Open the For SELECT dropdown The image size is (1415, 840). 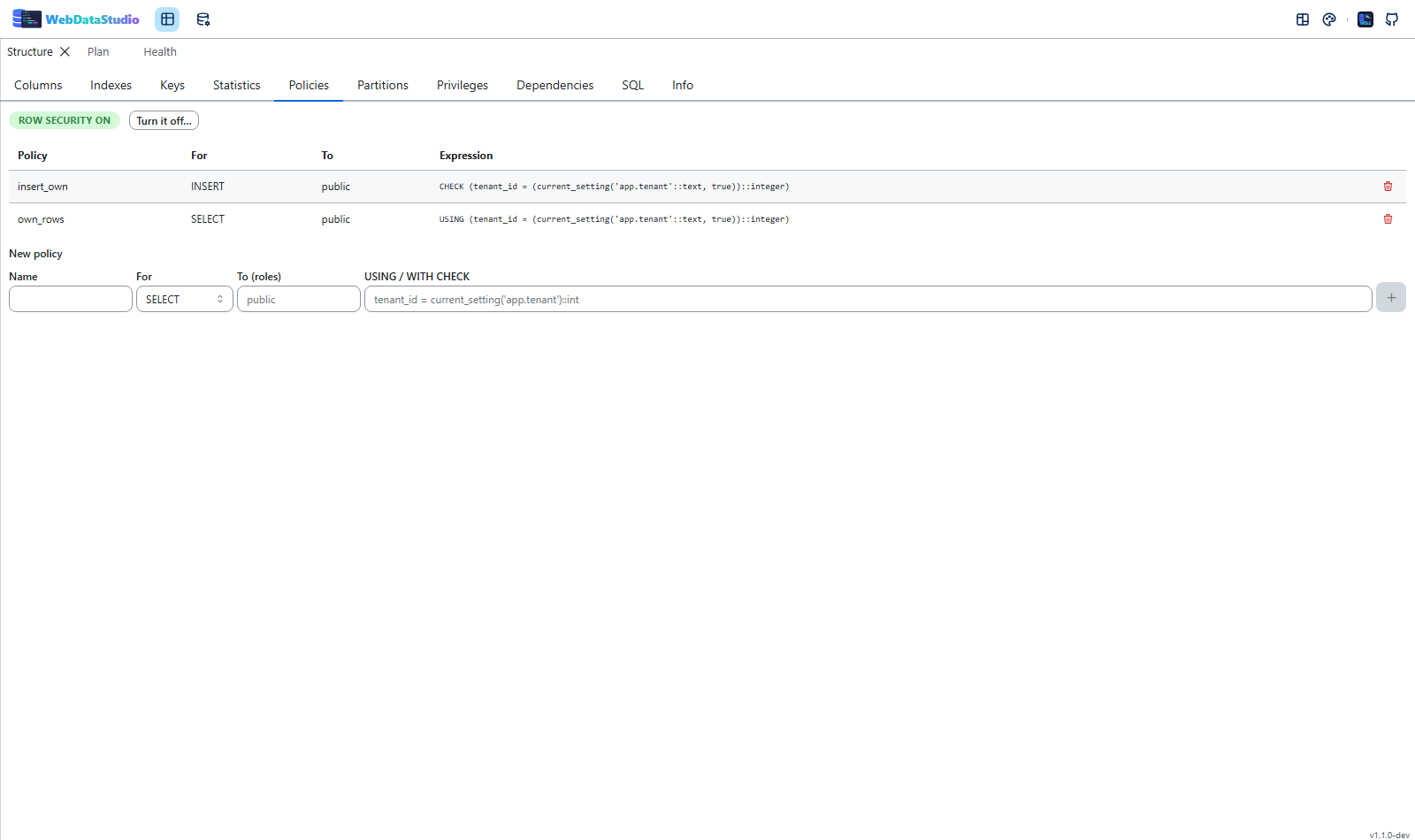(x=185, y=299)
